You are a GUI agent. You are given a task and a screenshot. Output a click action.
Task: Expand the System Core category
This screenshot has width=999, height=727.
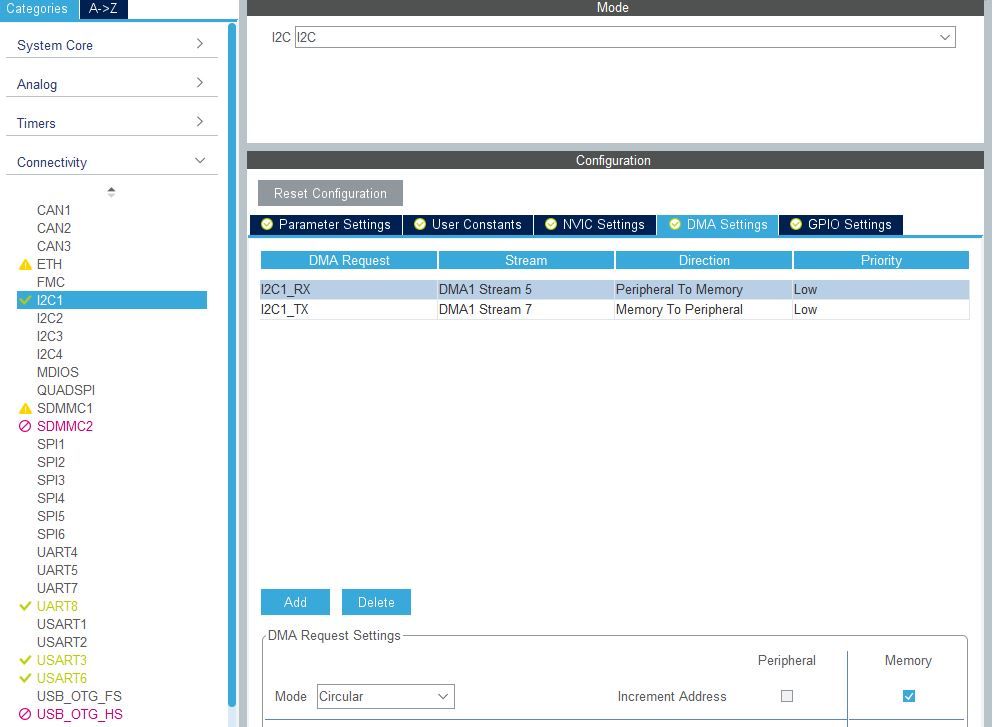pos(111,45)
